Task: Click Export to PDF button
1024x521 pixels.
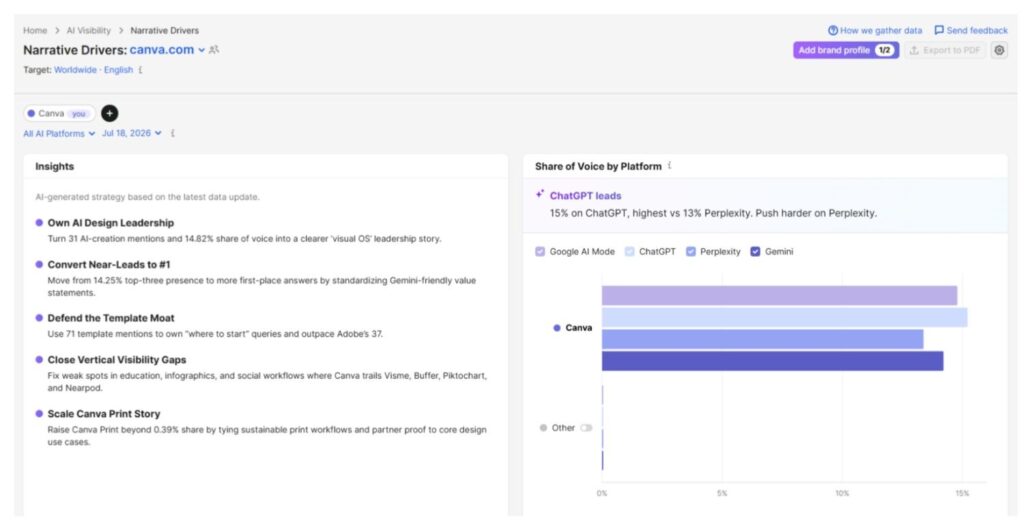Action: click(945, 50)
